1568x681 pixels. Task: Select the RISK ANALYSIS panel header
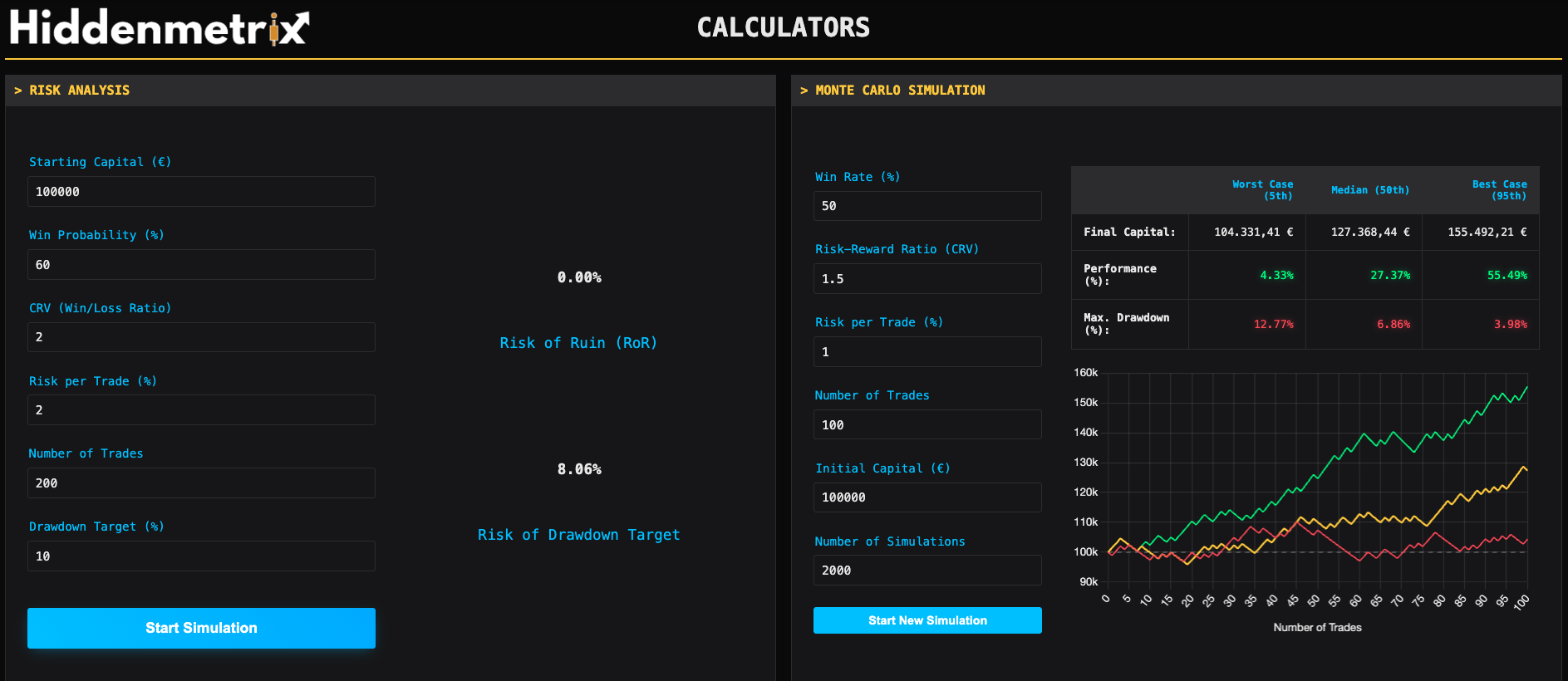click(x=80, y=91)
